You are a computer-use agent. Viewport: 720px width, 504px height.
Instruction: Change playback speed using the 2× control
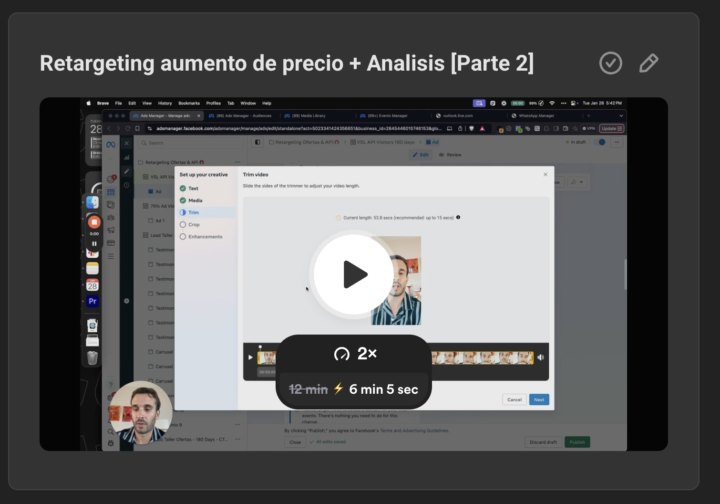point(354,353)
